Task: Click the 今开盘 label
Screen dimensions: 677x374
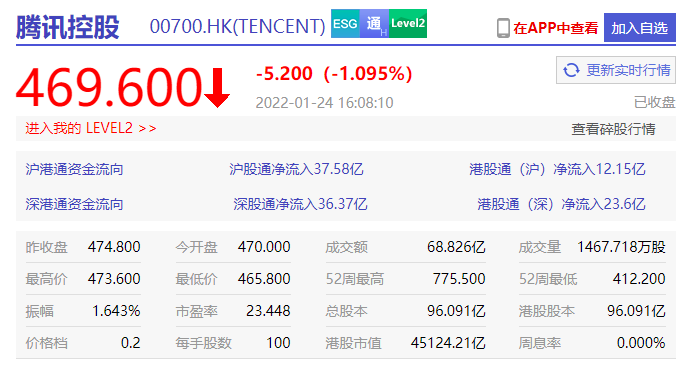Action: pos(196,247)
